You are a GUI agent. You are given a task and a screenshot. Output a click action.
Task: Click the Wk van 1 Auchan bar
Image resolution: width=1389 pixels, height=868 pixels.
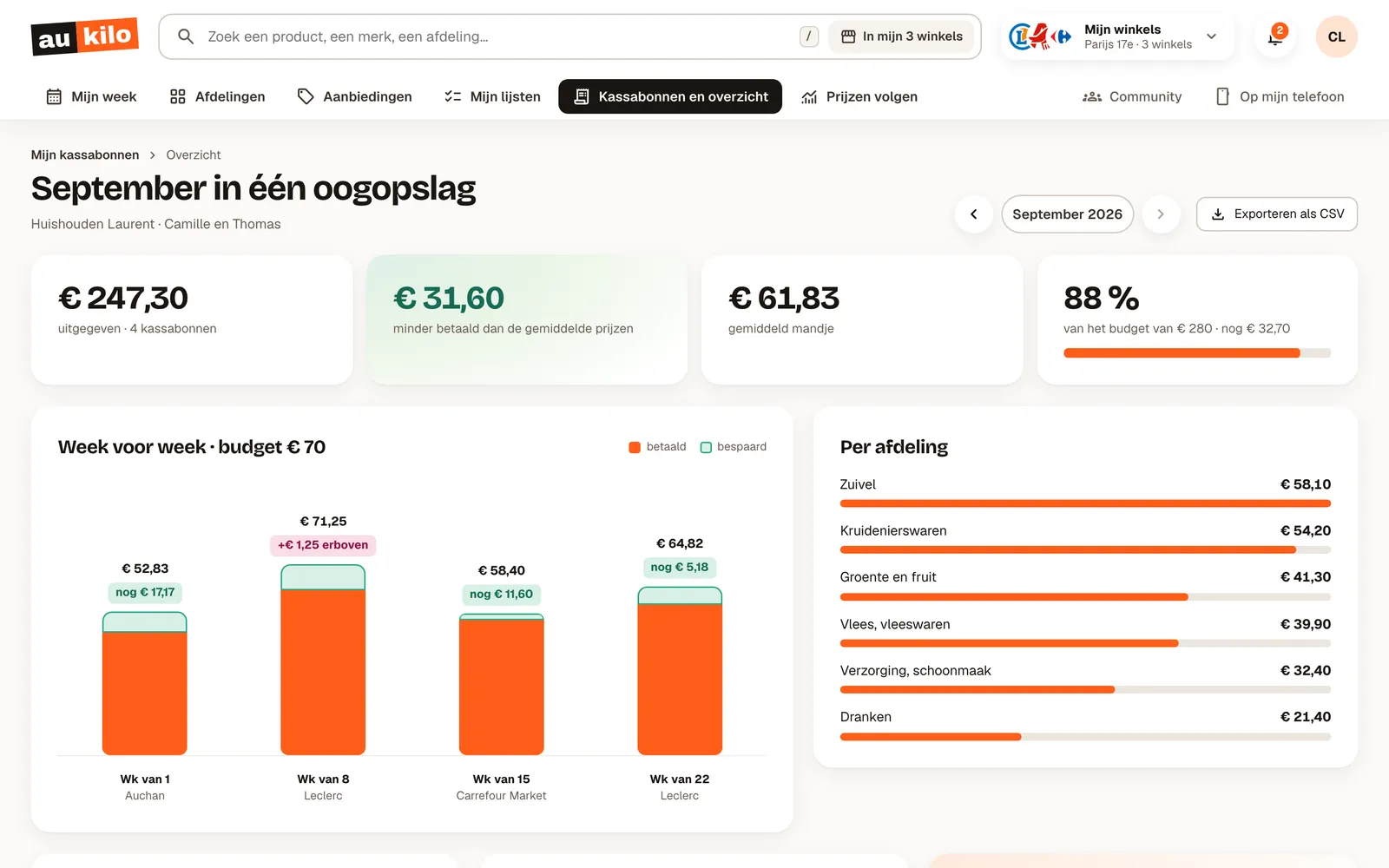click(145, 683)
